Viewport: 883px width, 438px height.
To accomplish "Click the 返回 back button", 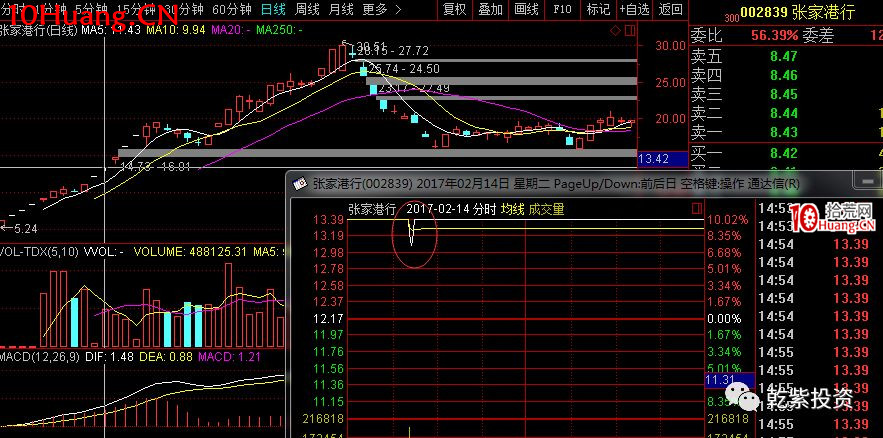I will [x=670, y=10].
